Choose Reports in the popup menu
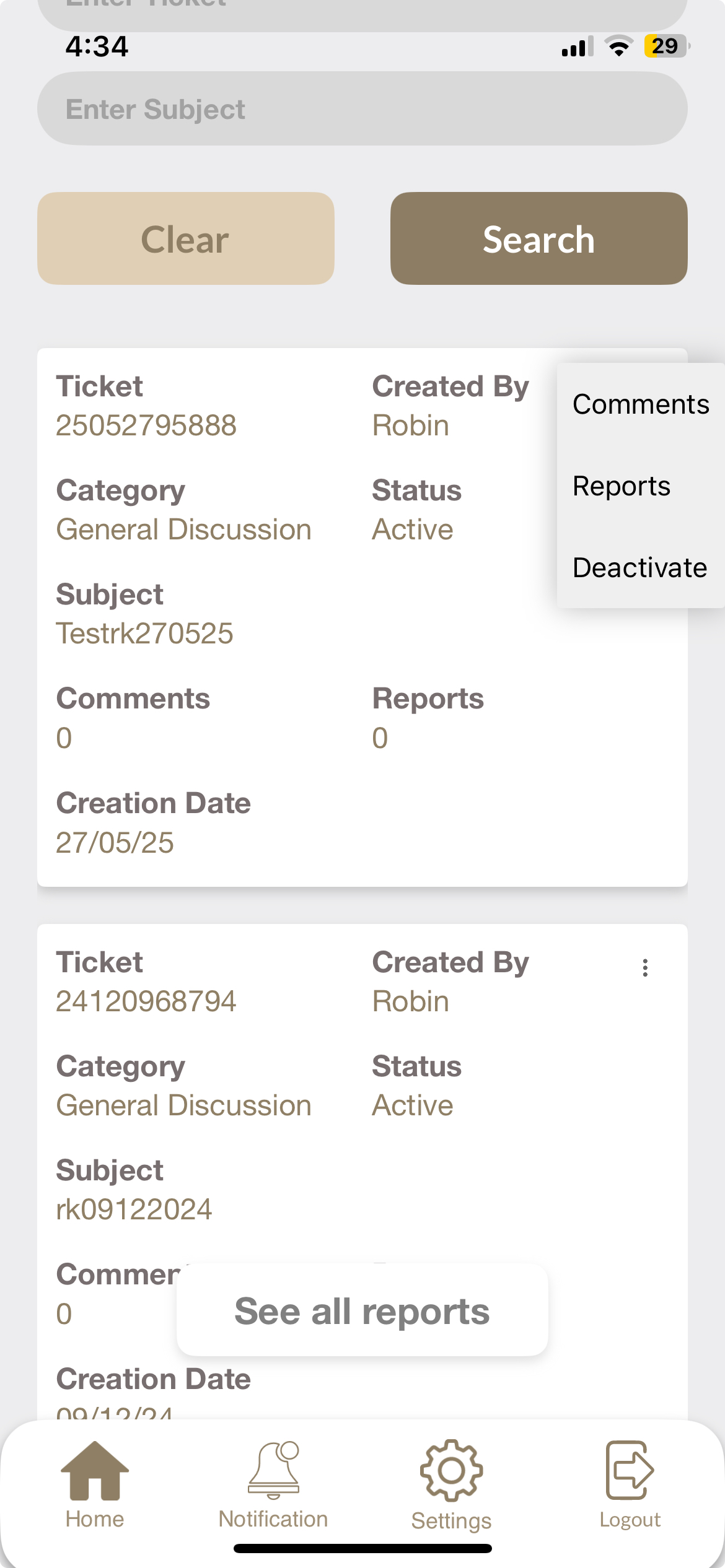The height and width of the screenshot is (1568, 725). 622,486
